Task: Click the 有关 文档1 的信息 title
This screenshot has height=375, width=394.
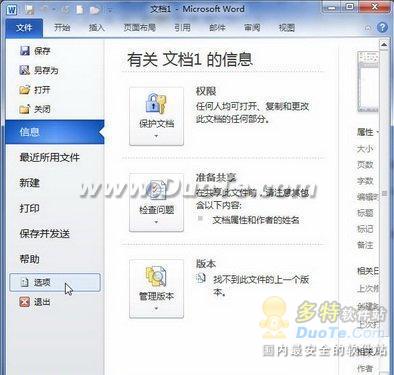Action: [x=190, y=60]
